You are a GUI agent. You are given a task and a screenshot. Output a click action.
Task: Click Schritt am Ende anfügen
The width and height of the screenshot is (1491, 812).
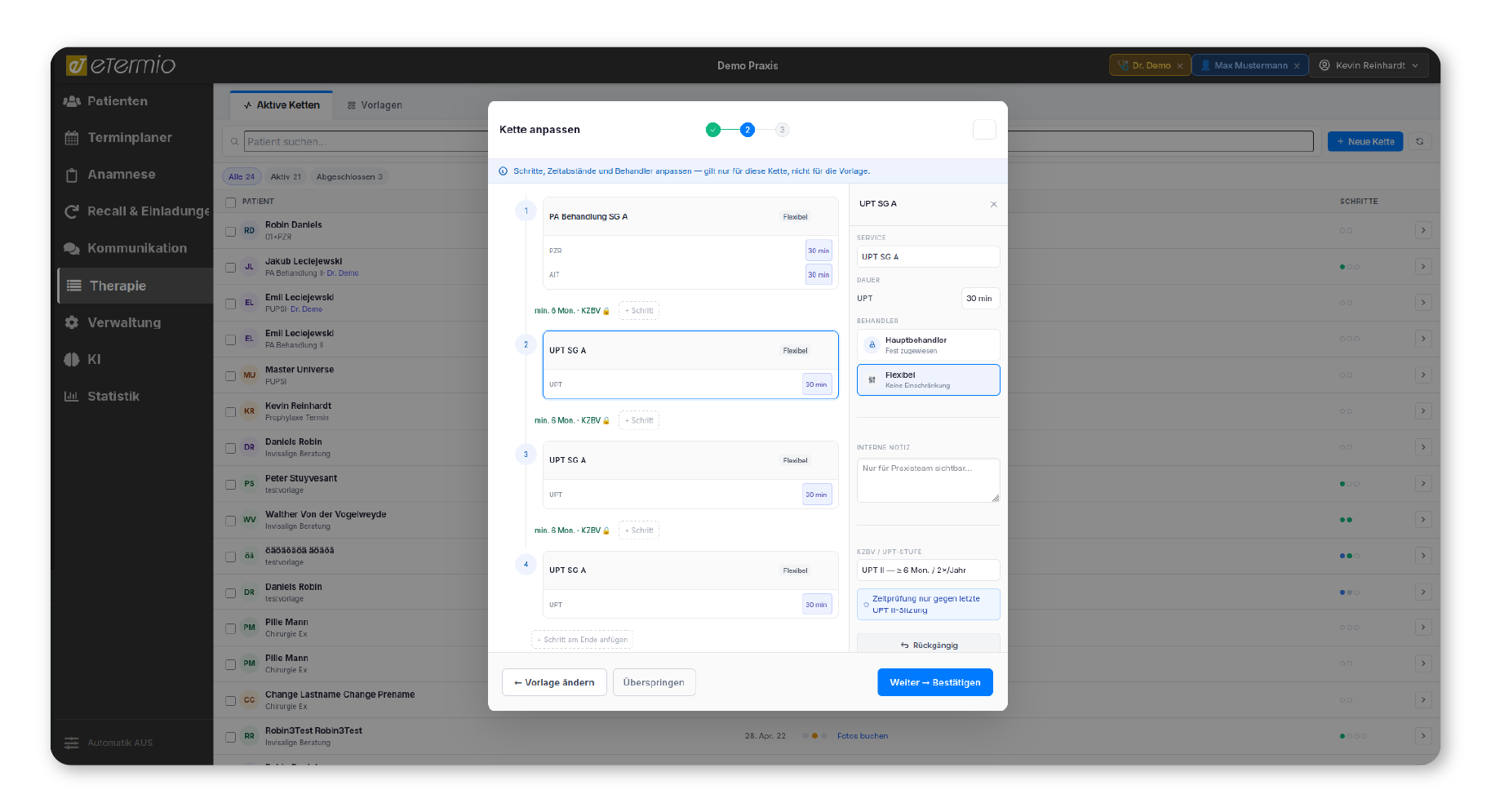583,640
